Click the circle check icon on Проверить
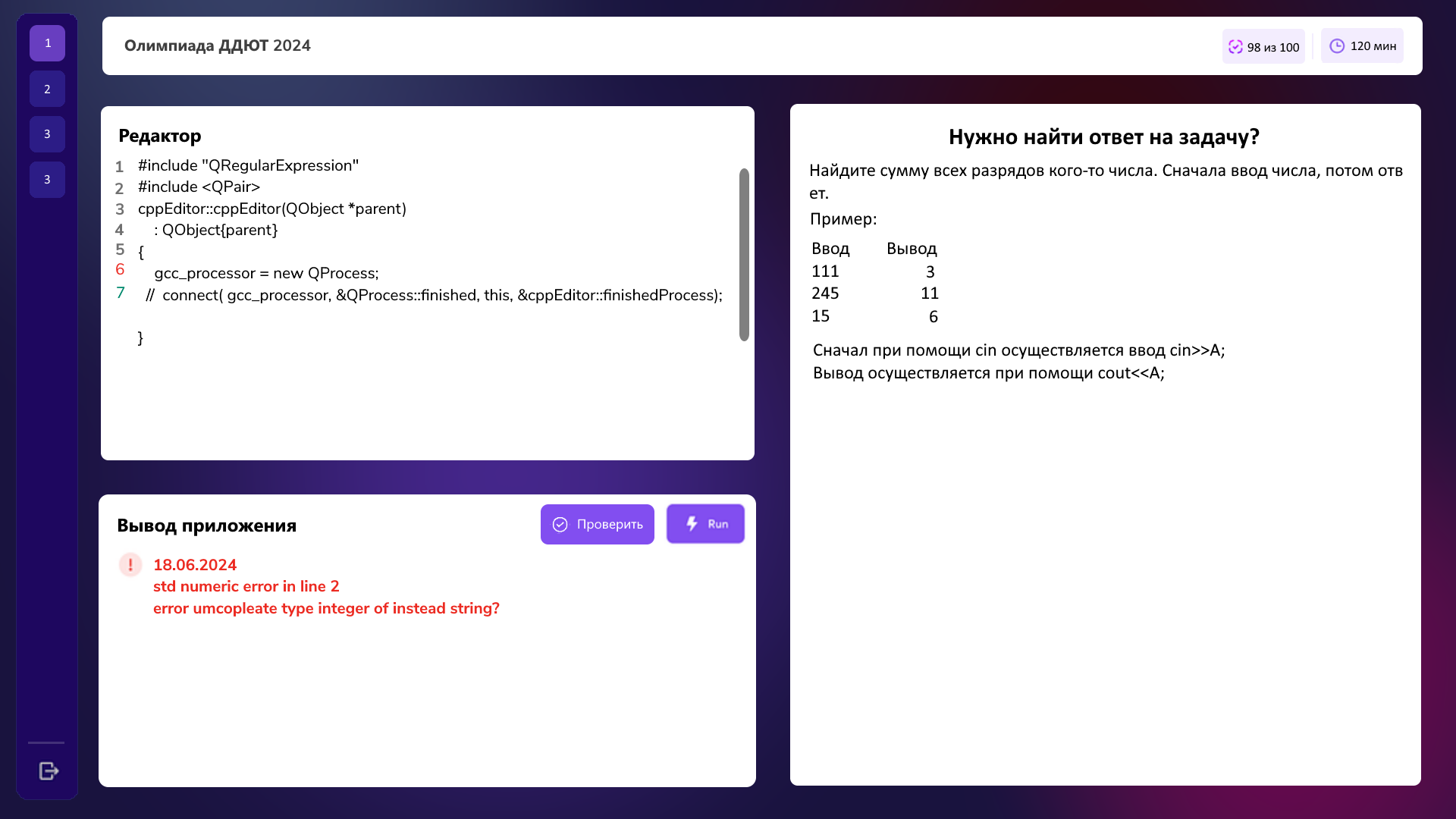 (x=560, y=525)
